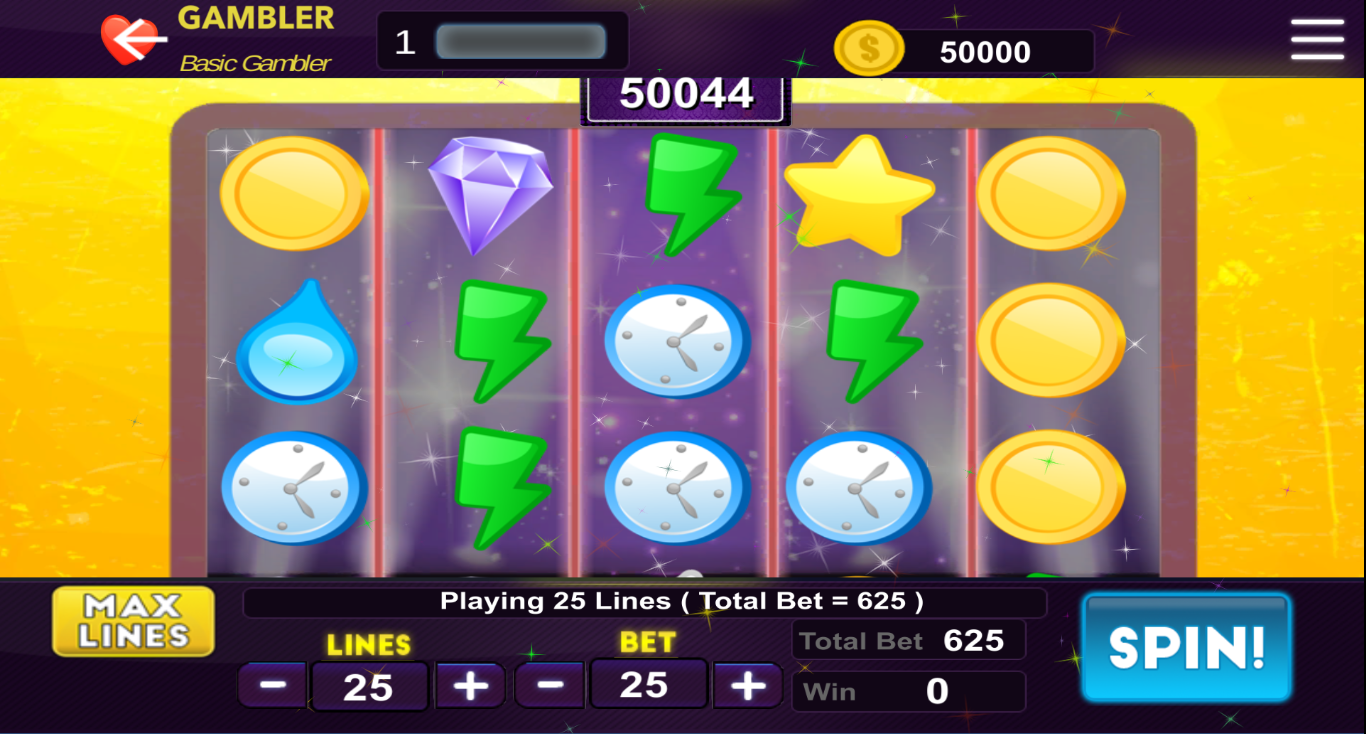Decrease the number of lines
Image resolution: width=1366 pixels, height=734 pixels.
click(273, 686)
